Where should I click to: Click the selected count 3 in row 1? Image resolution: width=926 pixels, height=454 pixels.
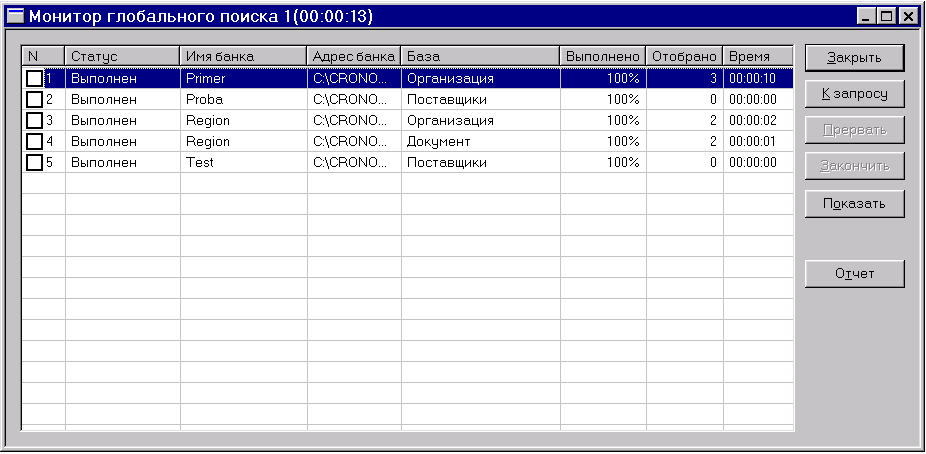tap(685, 78)
